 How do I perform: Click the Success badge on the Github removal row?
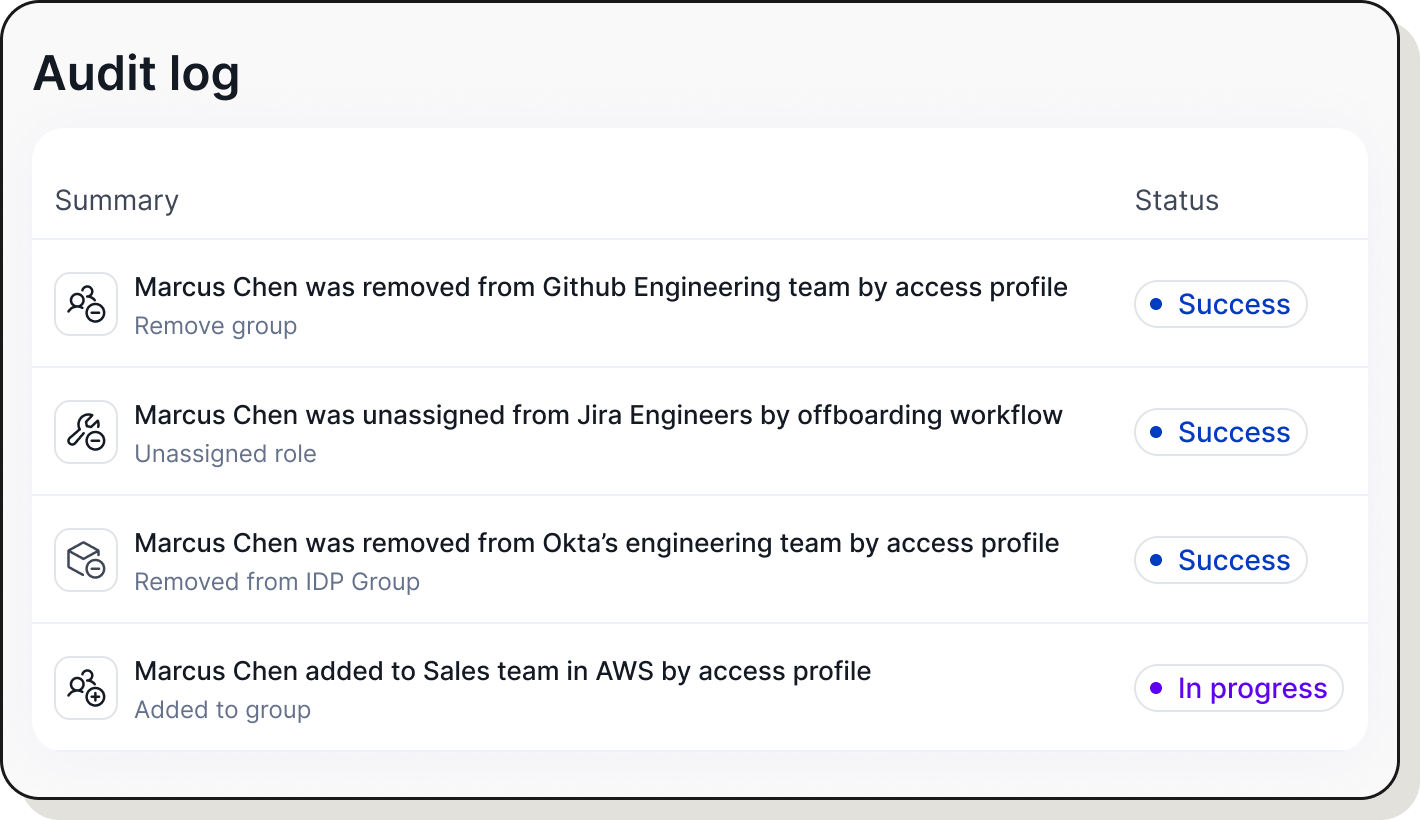coord(1220,304)
